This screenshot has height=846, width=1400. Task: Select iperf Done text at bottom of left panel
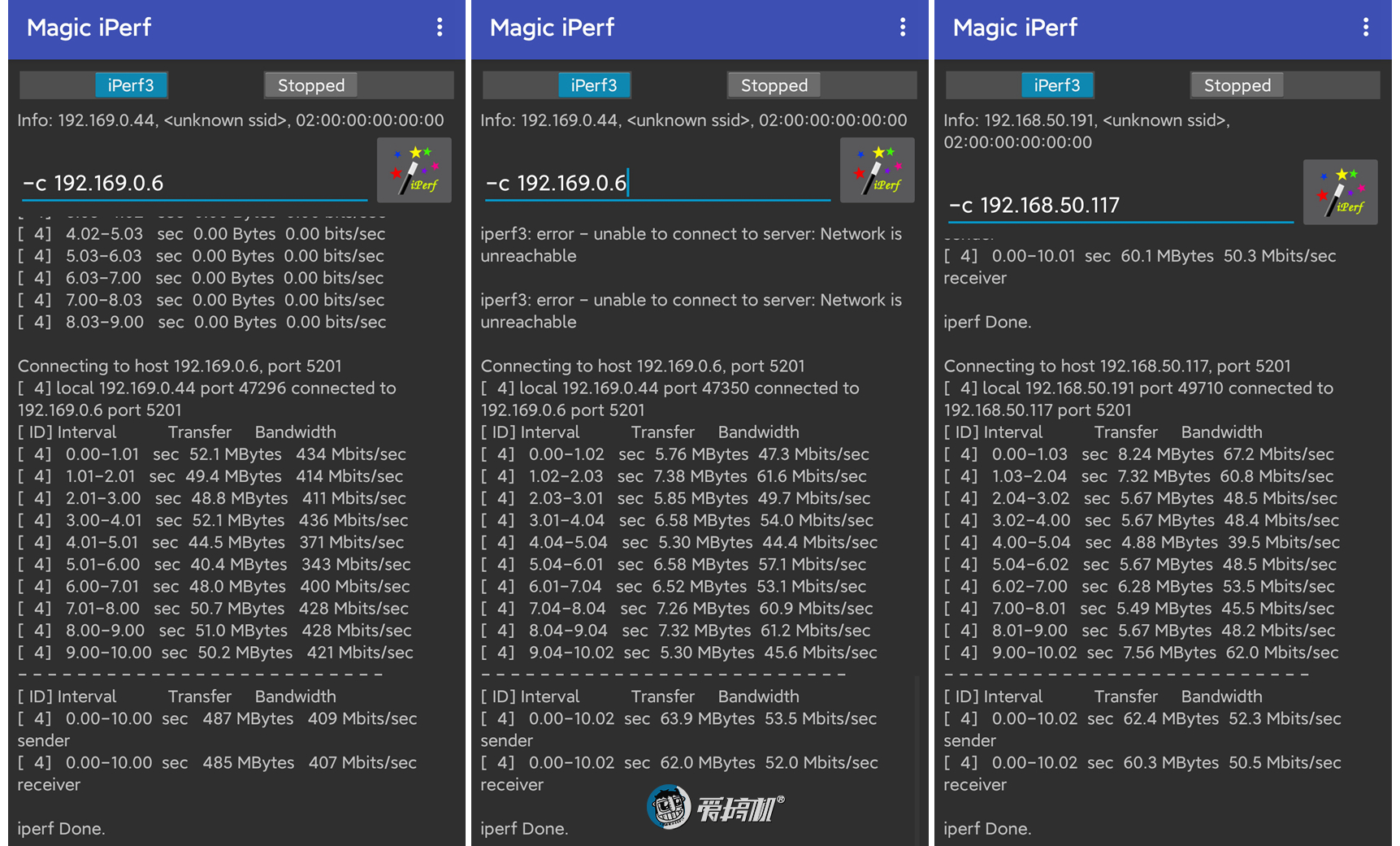tap(62, 829)
